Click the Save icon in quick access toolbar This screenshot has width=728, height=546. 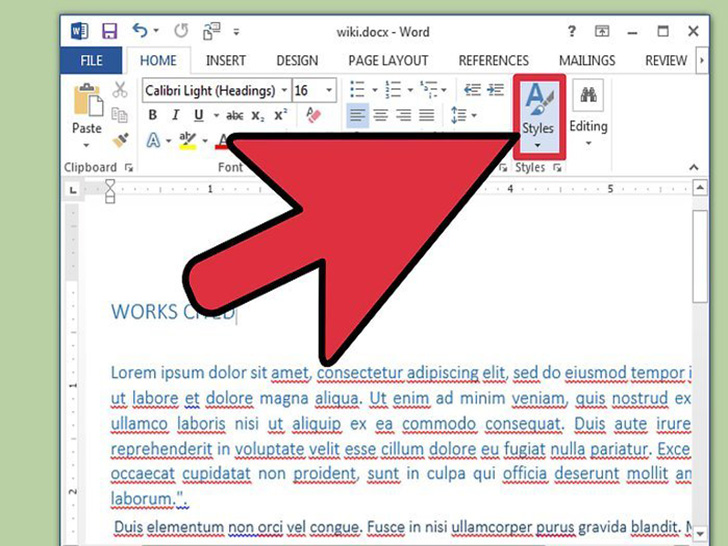pyautogui.click(x=110, y=31)
